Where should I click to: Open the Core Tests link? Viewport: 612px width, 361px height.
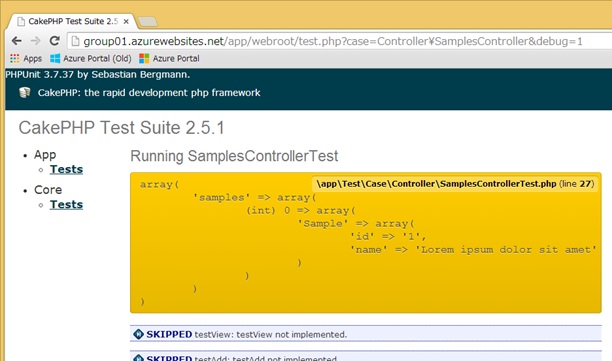pos(66,205)
